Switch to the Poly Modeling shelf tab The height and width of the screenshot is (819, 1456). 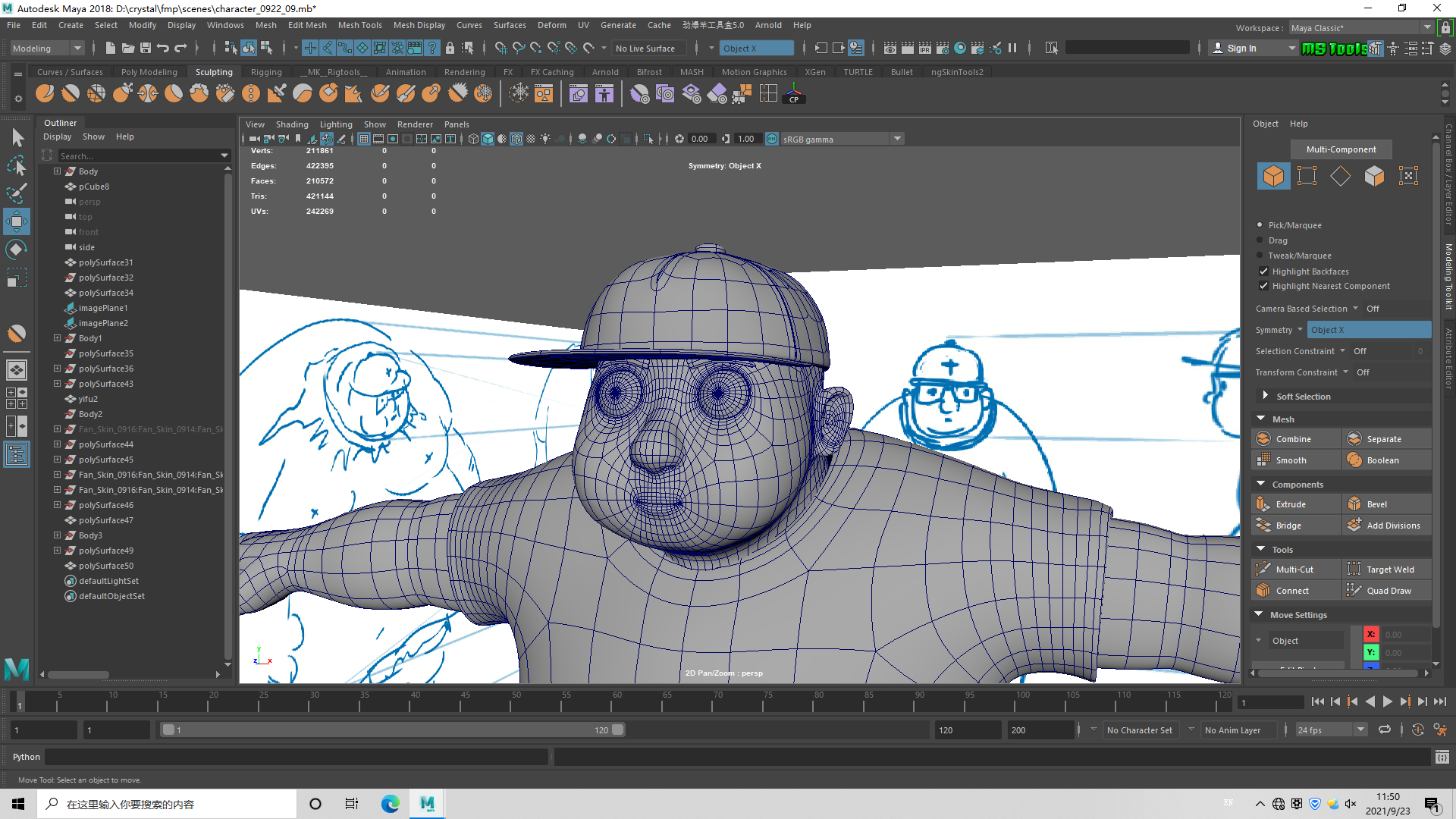click(x=149, y=72)
